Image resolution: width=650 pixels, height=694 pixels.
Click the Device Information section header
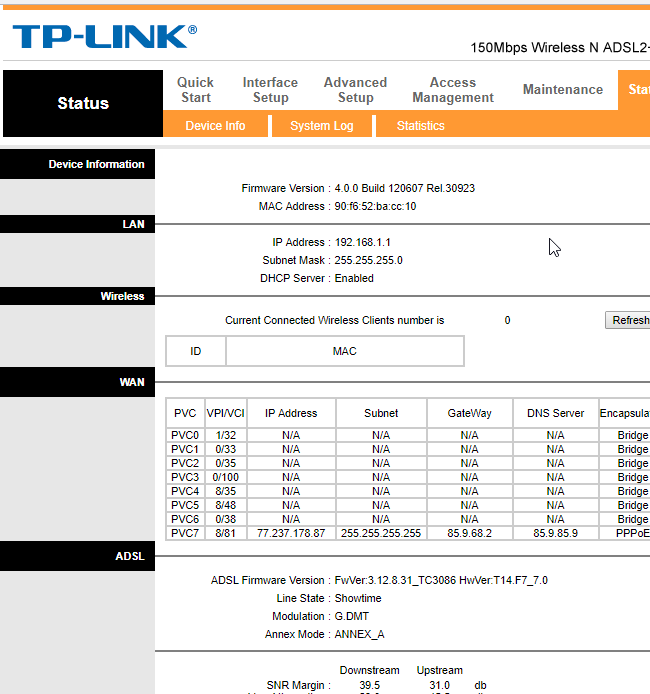[77, 164]
